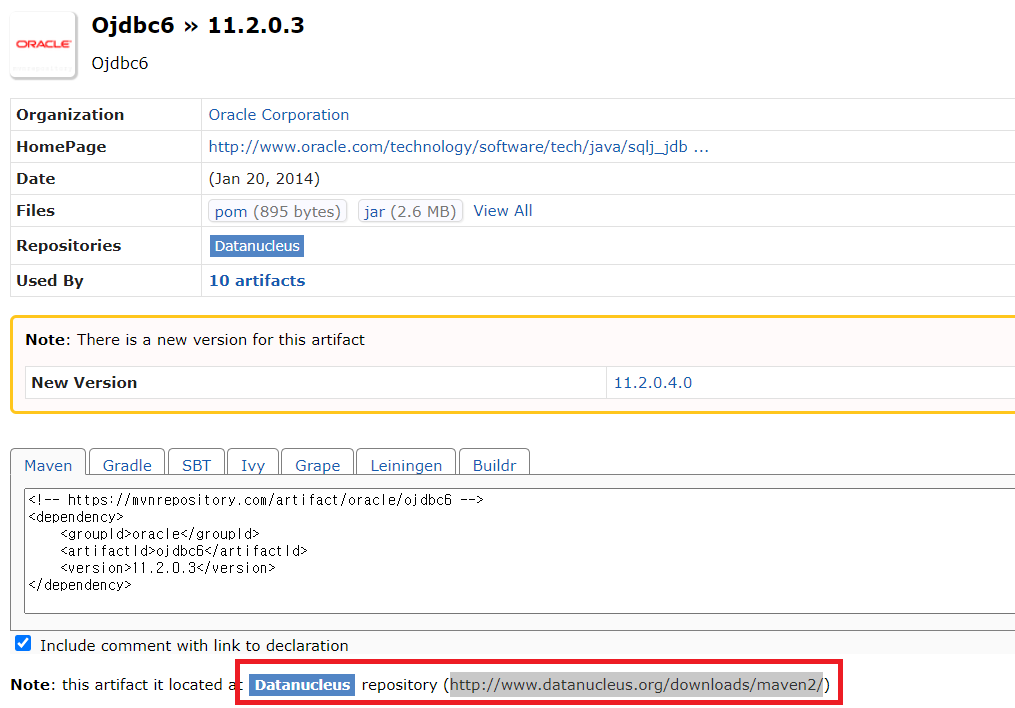1015x708 pixels.
Task: Open the oracle.com HomePage link
Action: 458,147
